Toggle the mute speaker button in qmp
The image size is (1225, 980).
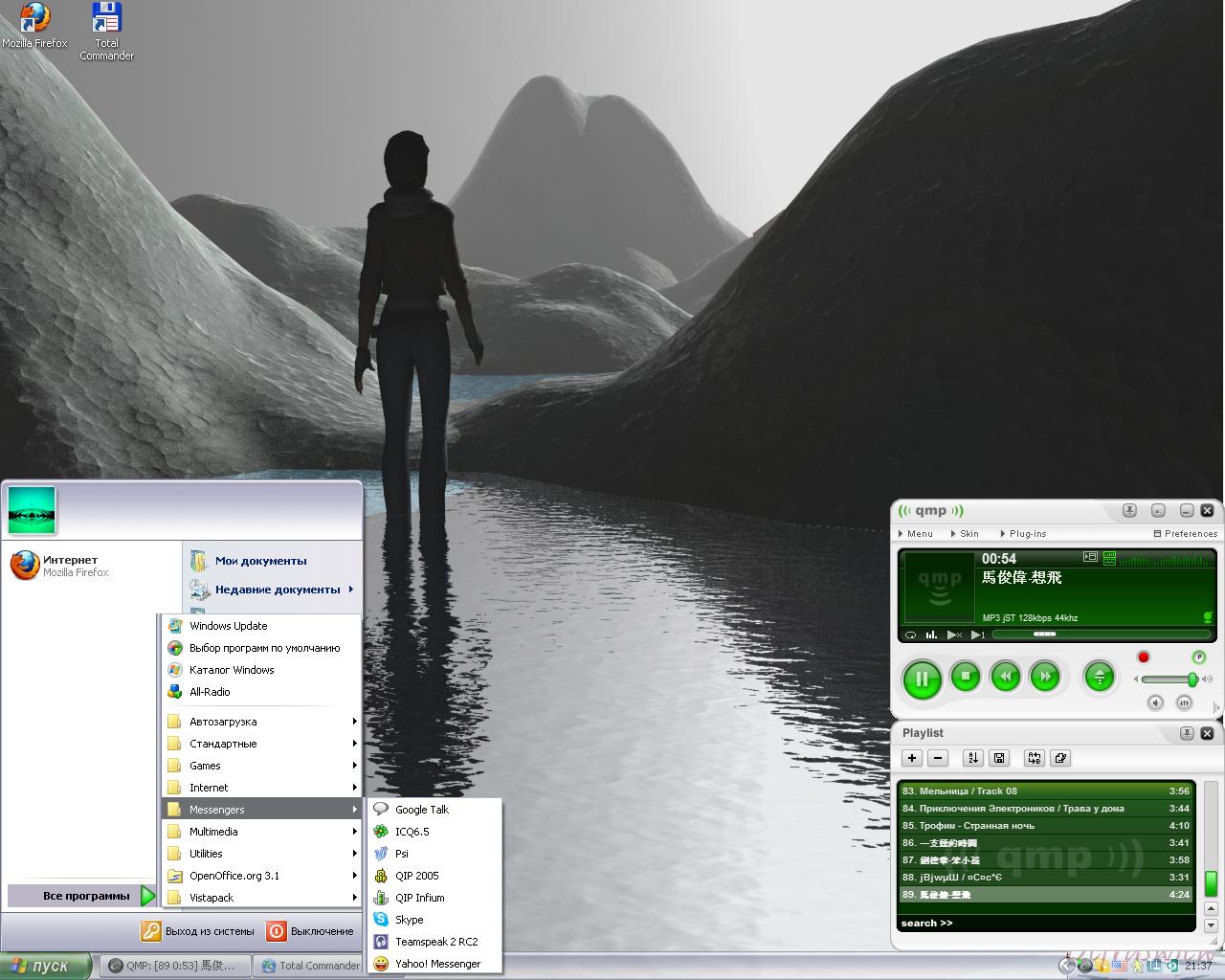click(1155, 702)
